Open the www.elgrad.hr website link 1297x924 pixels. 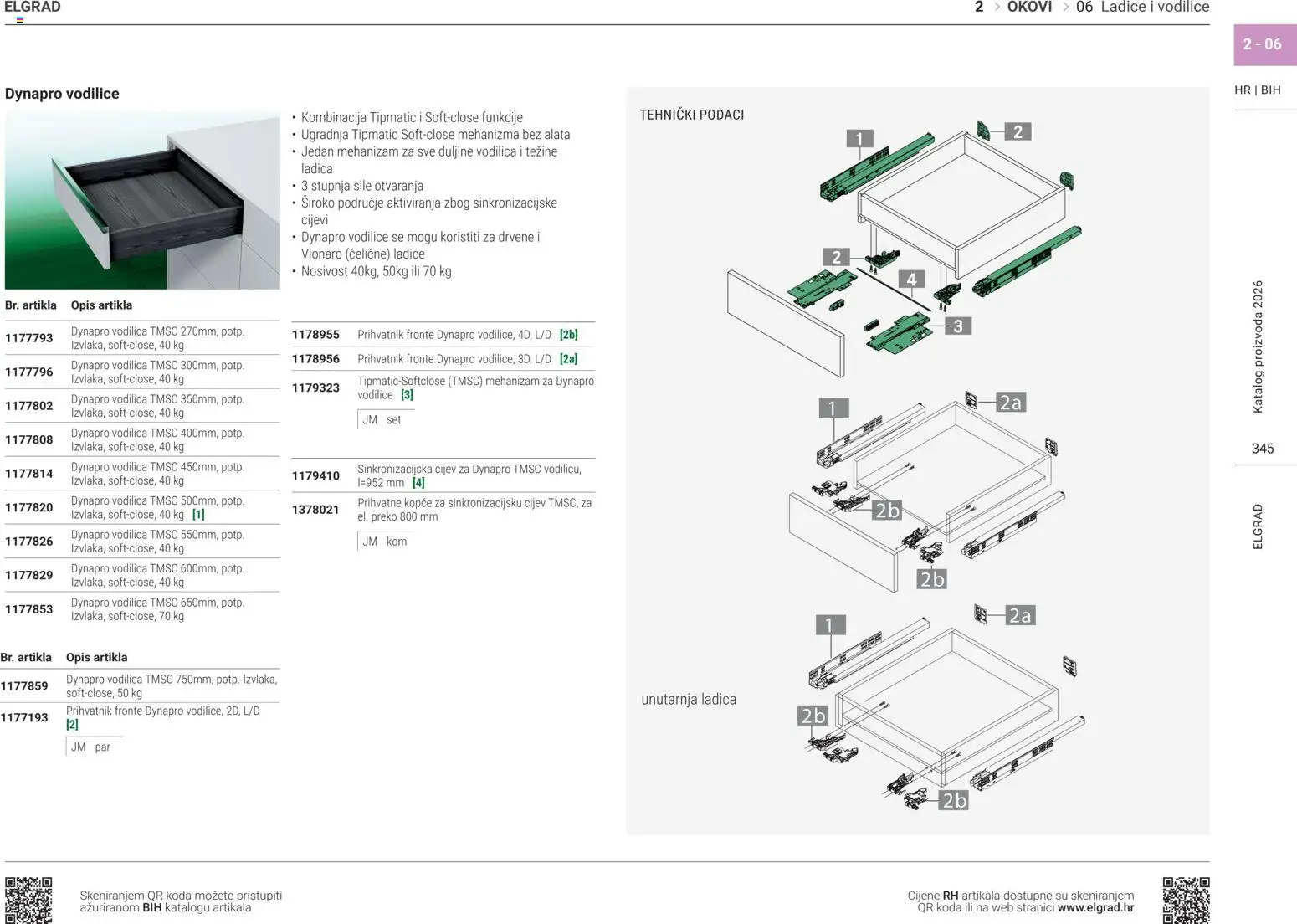coord(1095,907)
